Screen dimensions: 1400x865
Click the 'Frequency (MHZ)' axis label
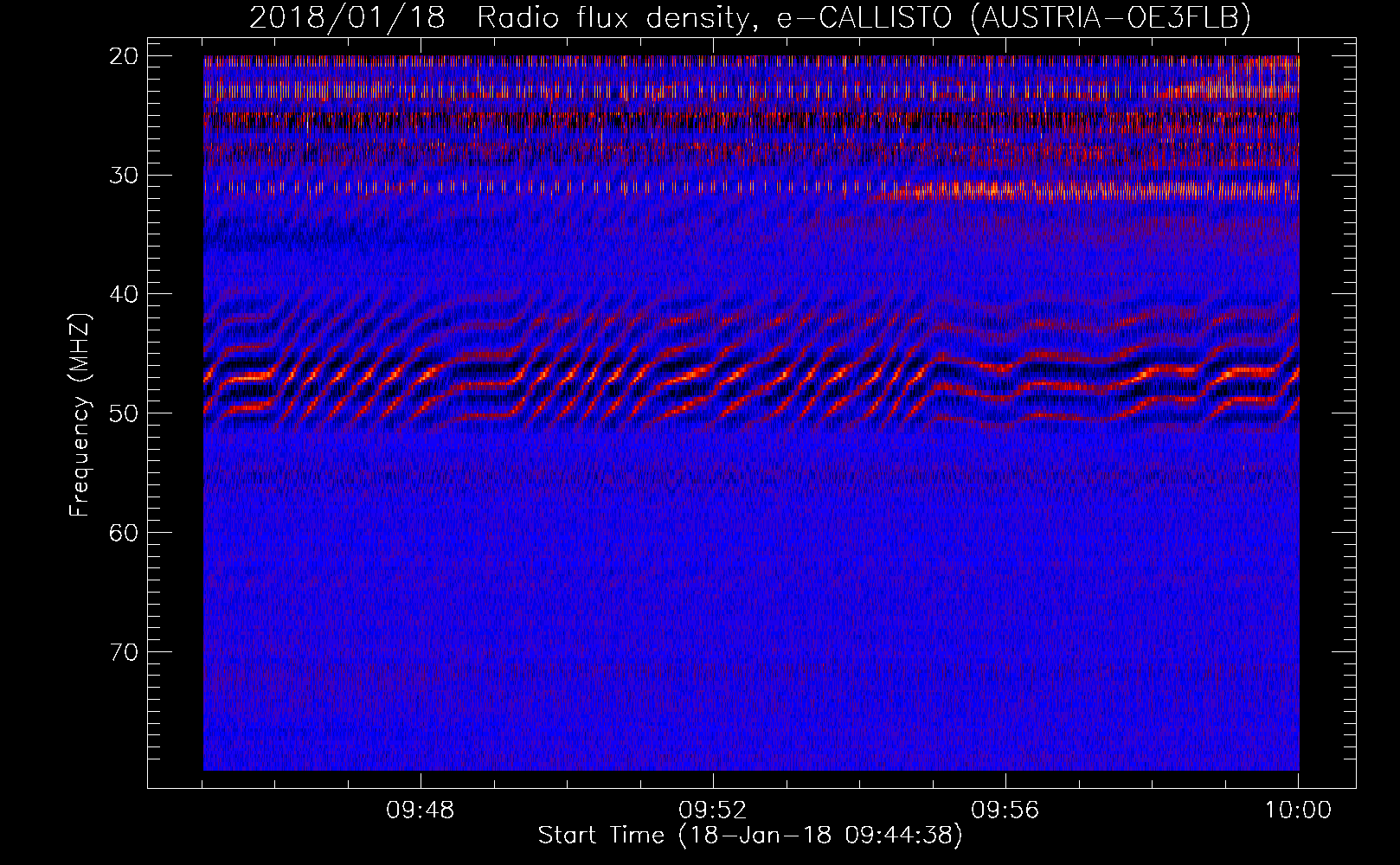80,414
